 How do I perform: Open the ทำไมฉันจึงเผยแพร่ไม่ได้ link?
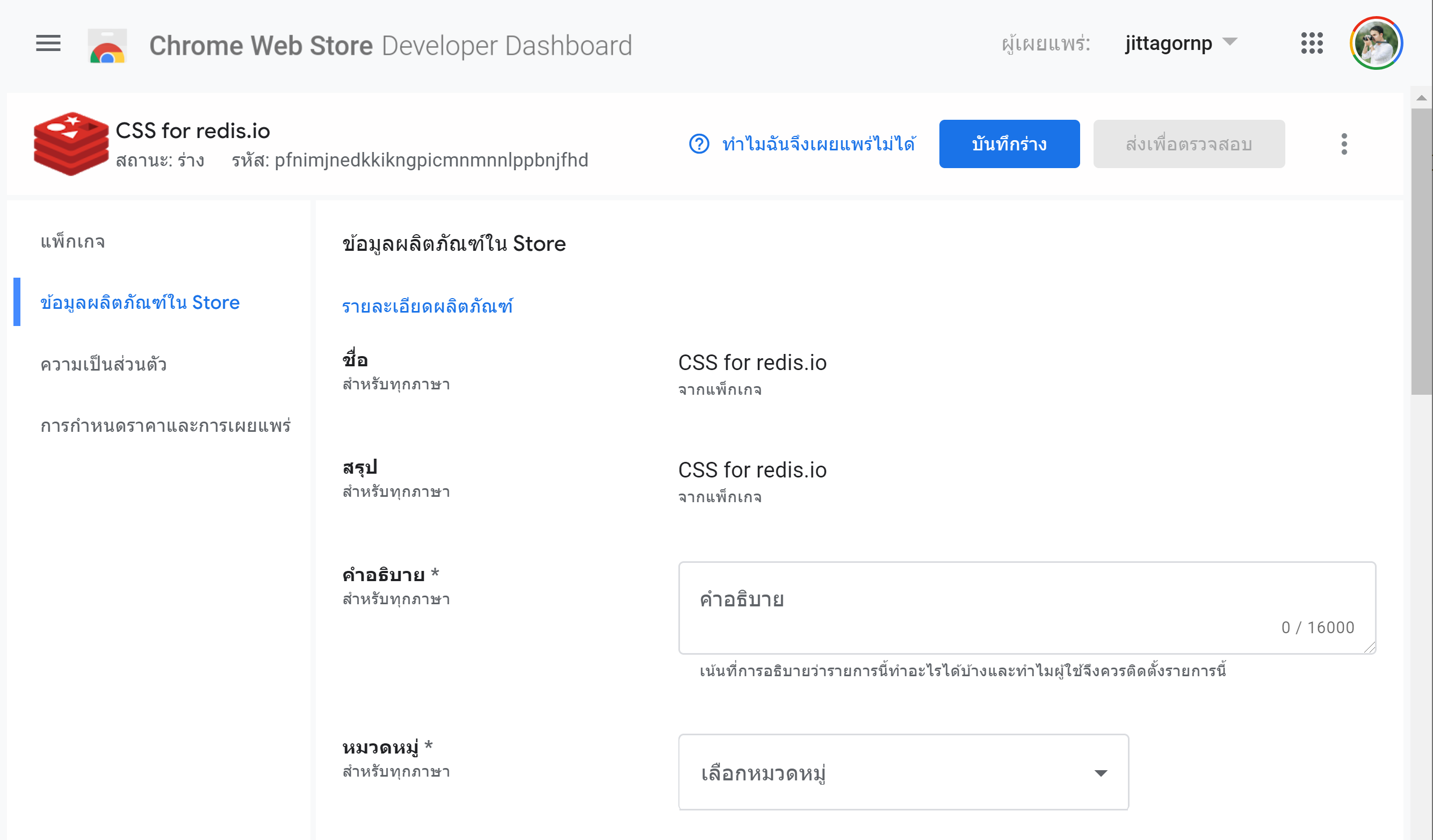coord(819,144)
